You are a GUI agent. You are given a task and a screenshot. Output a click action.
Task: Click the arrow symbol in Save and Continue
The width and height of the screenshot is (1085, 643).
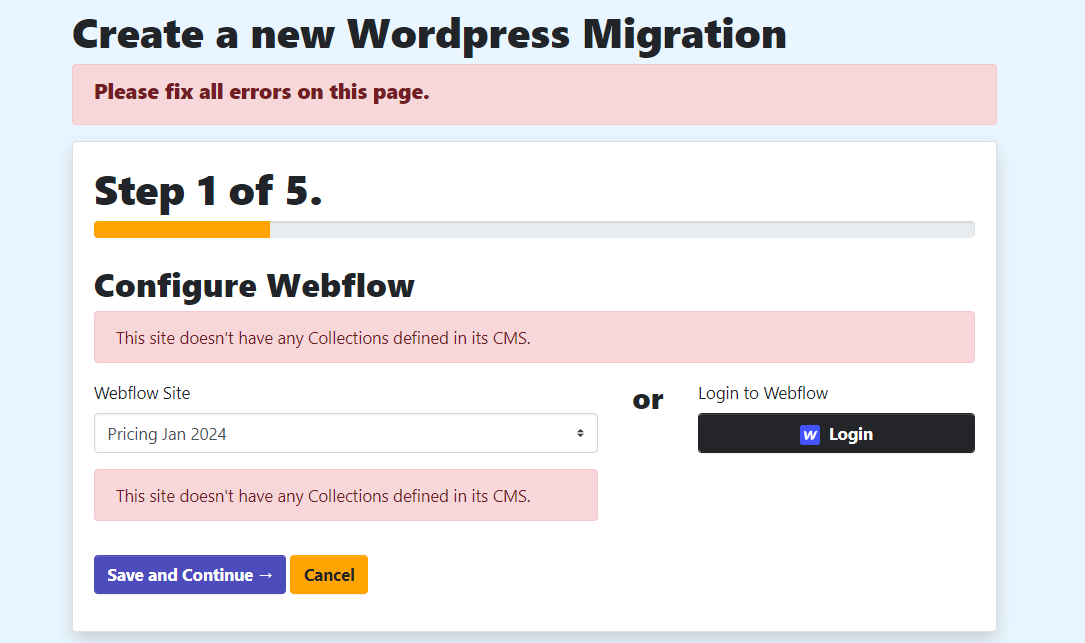(265, 575)
